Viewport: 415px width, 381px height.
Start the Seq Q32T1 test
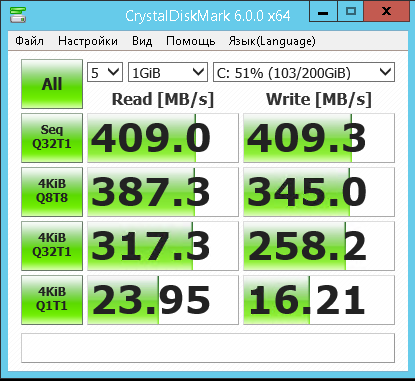(52, 138)
